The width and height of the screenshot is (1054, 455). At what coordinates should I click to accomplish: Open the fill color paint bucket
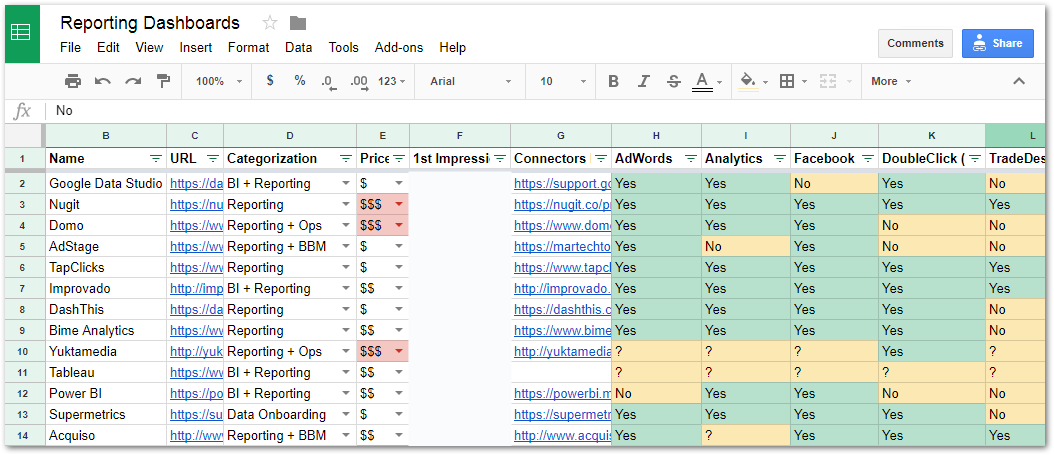tap(748, 81)
